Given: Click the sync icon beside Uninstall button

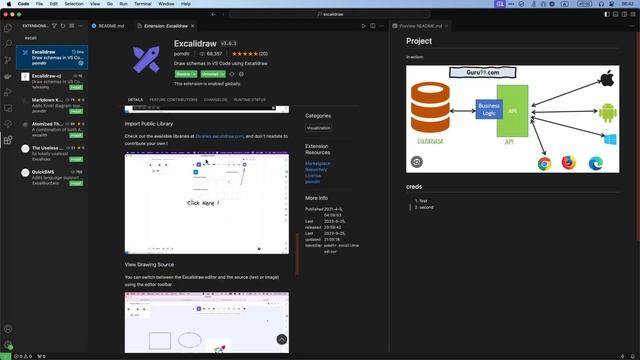Looking at the screenshot, I should (232, 74).
